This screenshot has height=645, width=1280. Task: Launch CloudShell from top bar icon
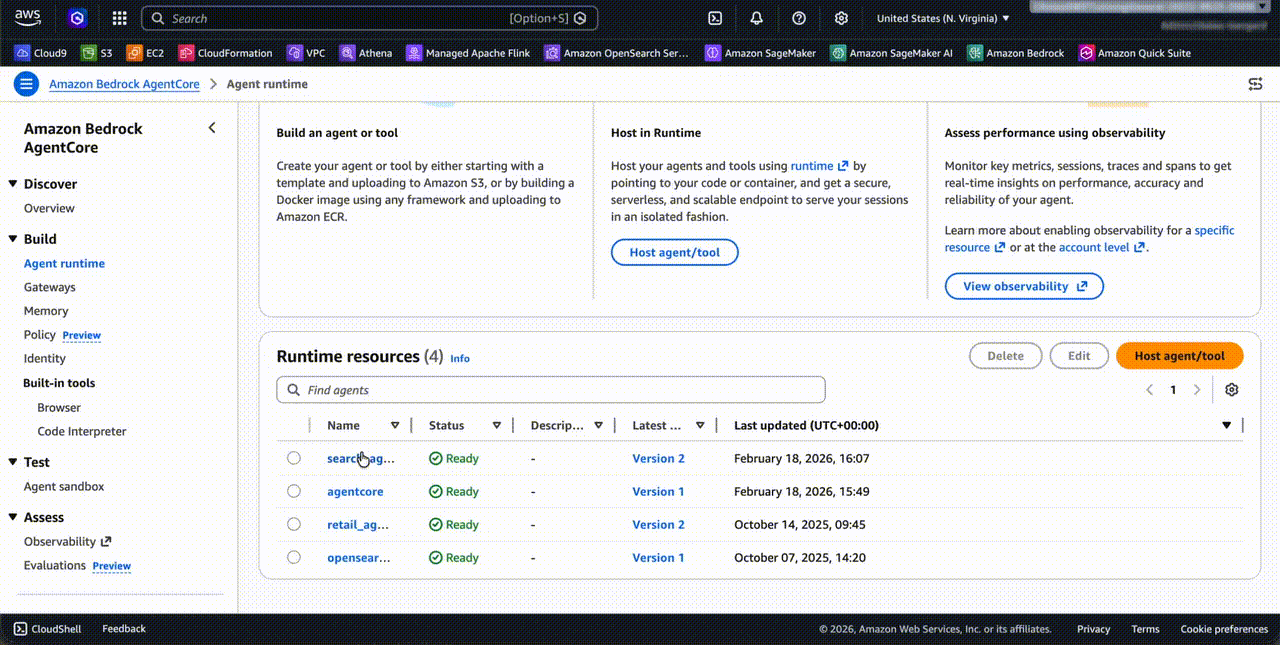(x=715, y=18)
